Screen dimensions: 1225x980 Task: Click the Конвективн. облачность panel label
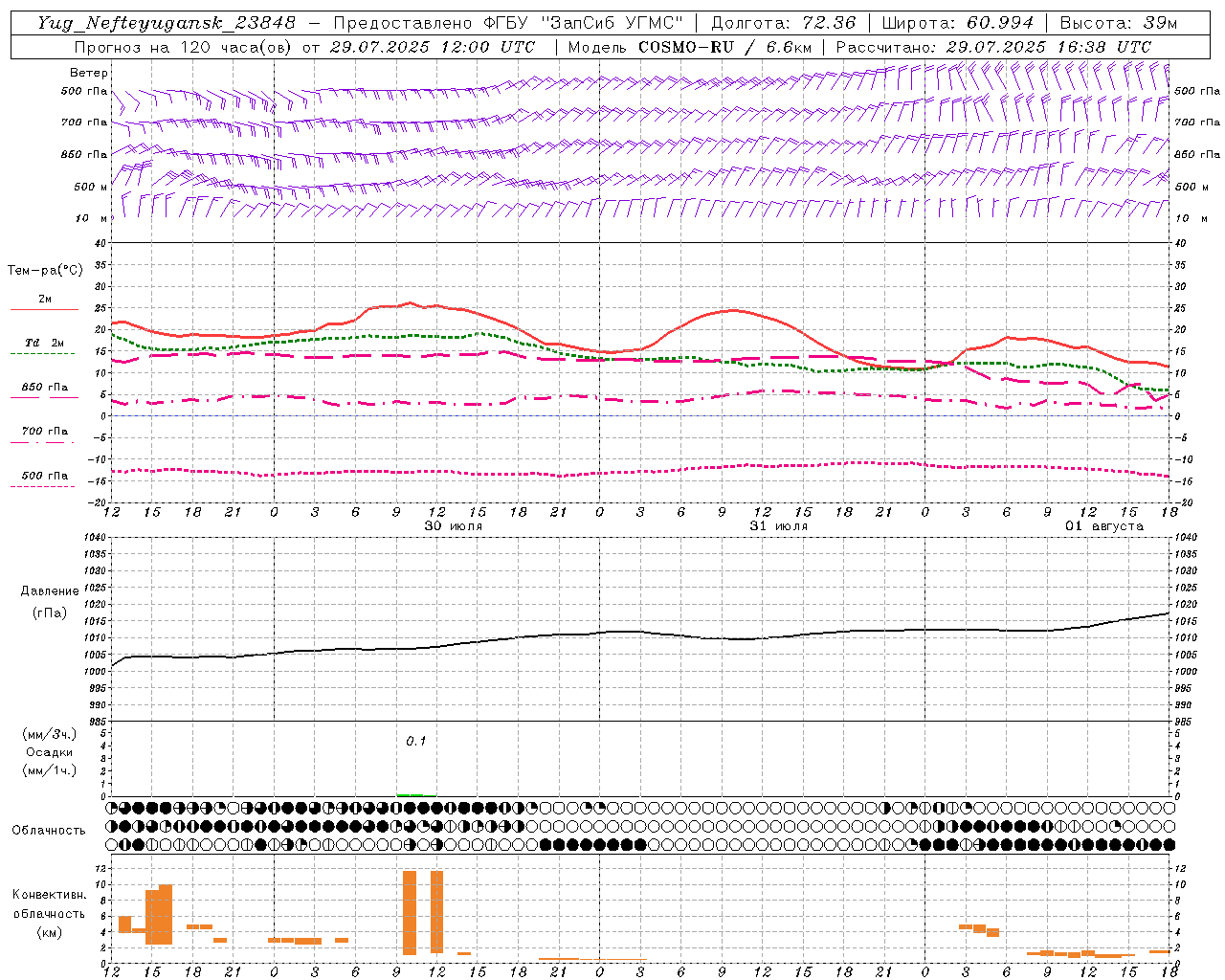[50, 904]
